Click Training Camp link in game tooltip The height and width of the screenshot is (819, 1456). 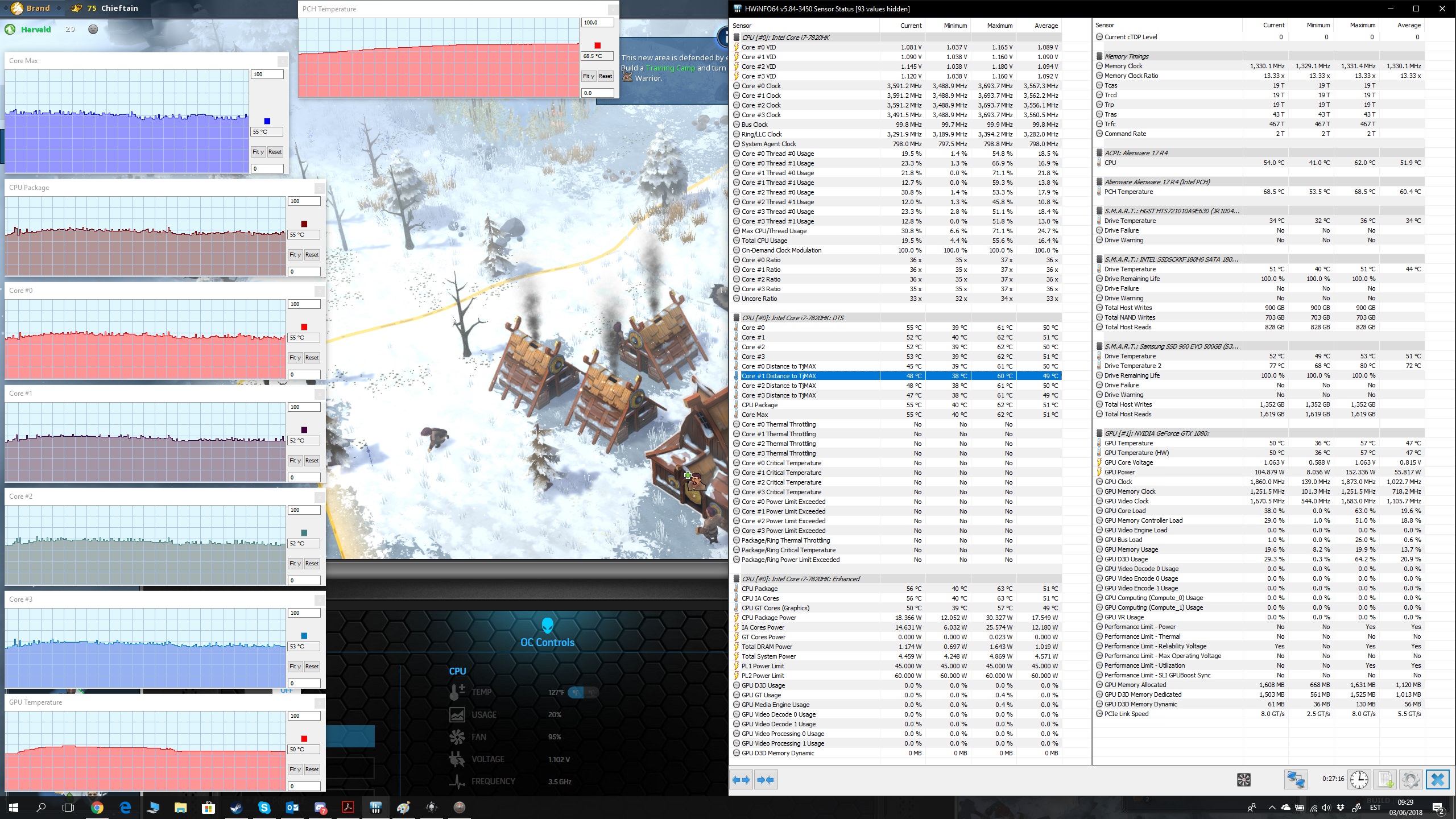tap(670, 68)
